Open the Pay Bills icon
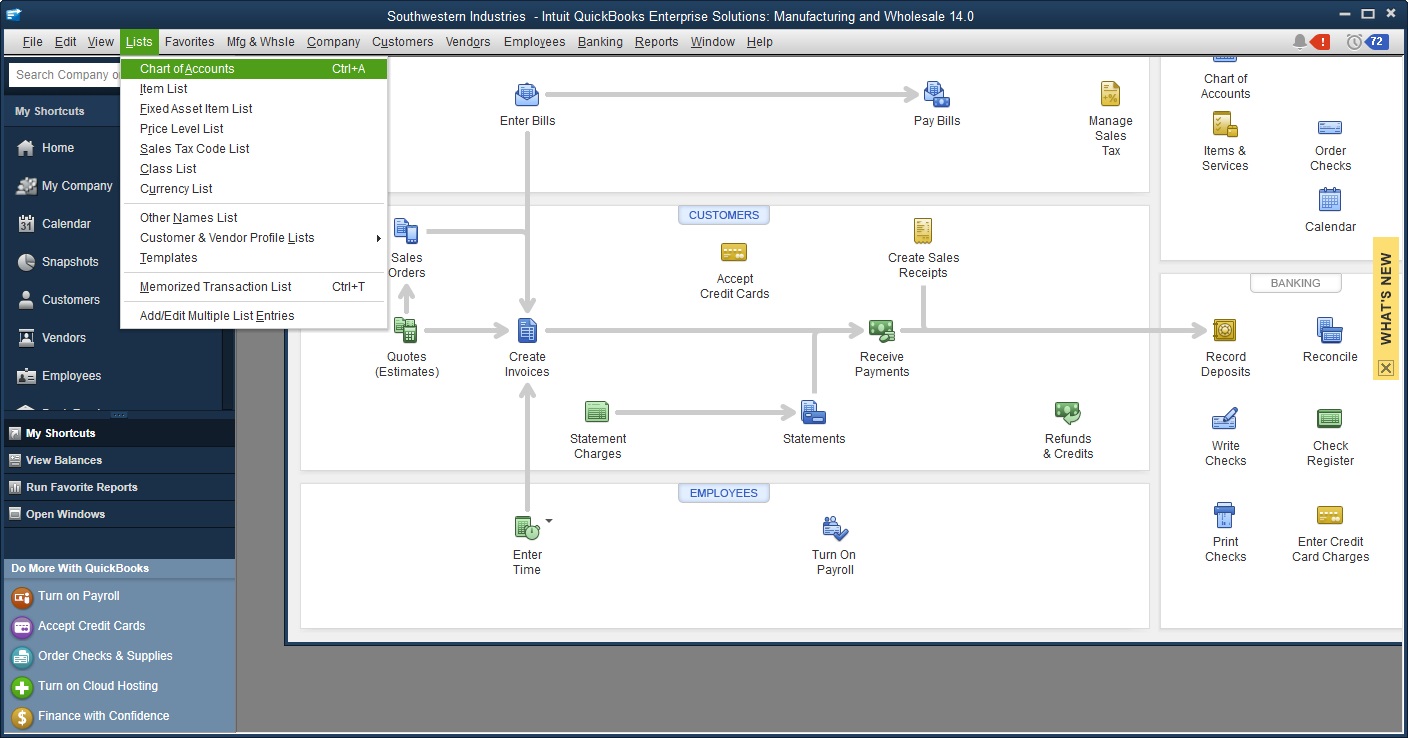The width and height of the screenshot is (1408, 738). point(936,95)
